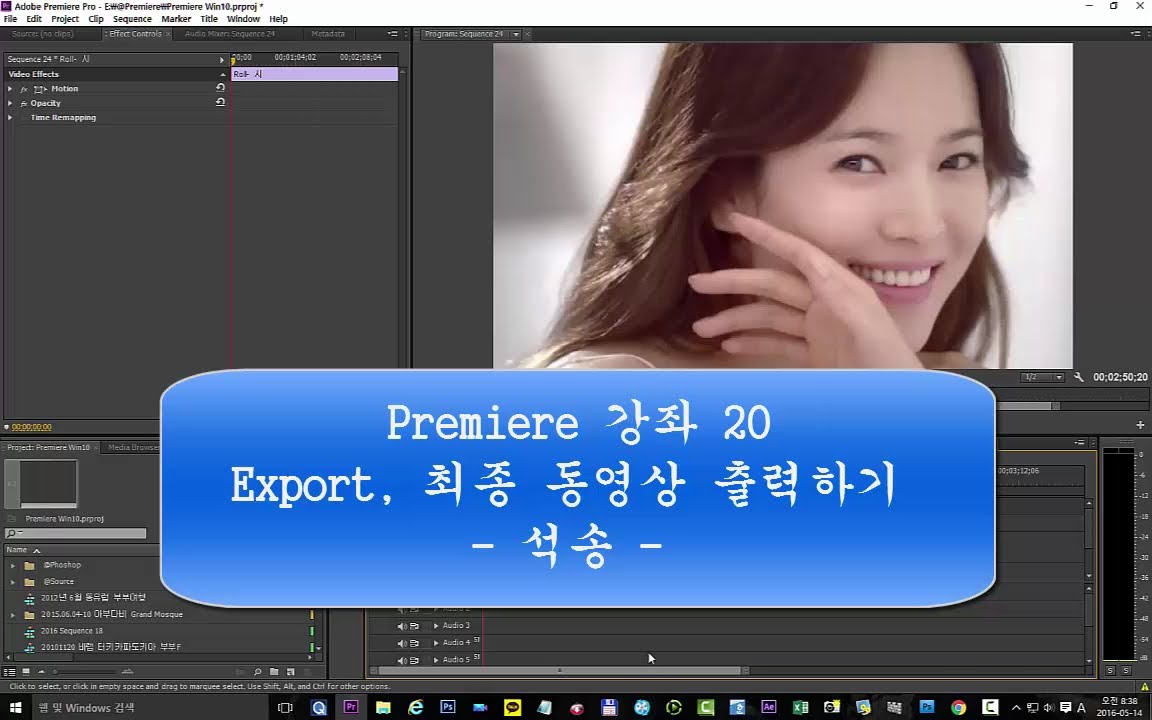
Task: Switch project panel to Icon View
Action: 26,672
